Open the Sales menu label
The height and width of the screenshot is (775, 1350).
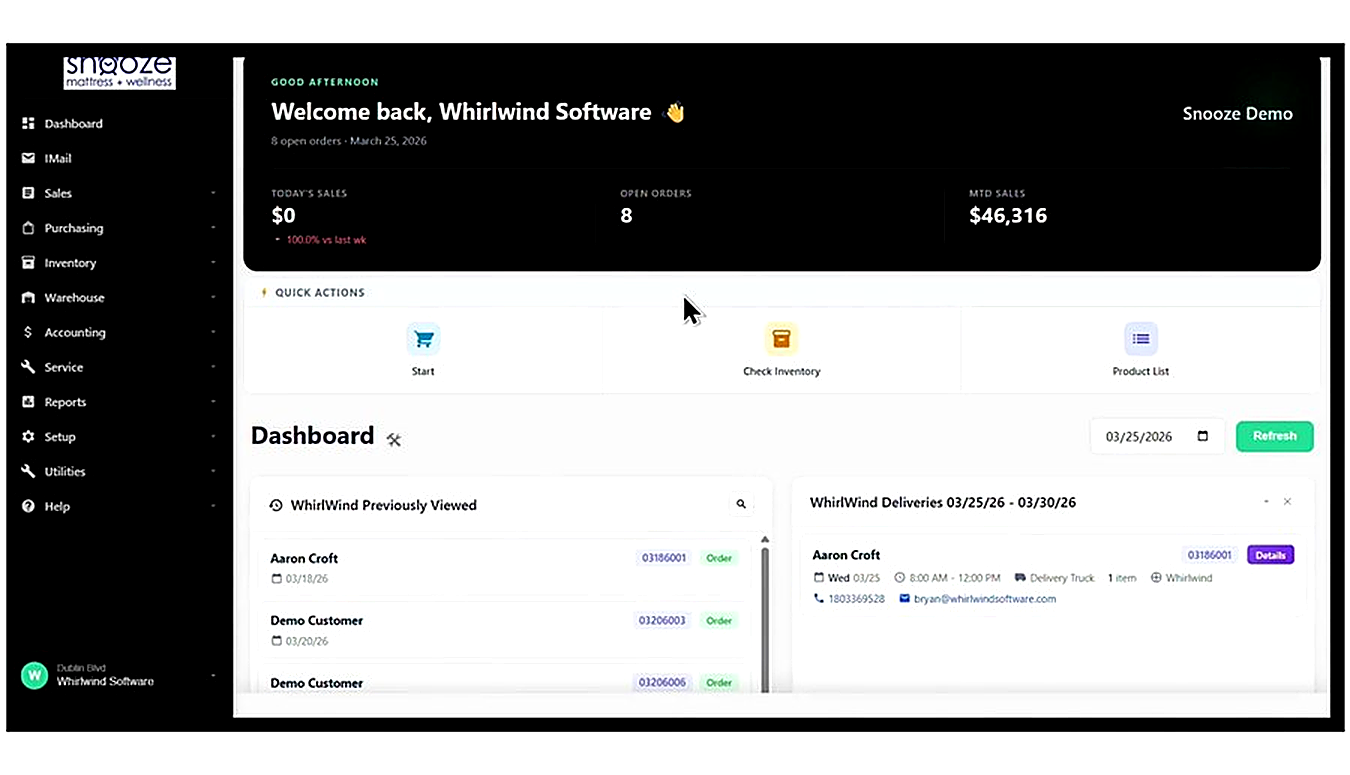[x=58, y=194]
